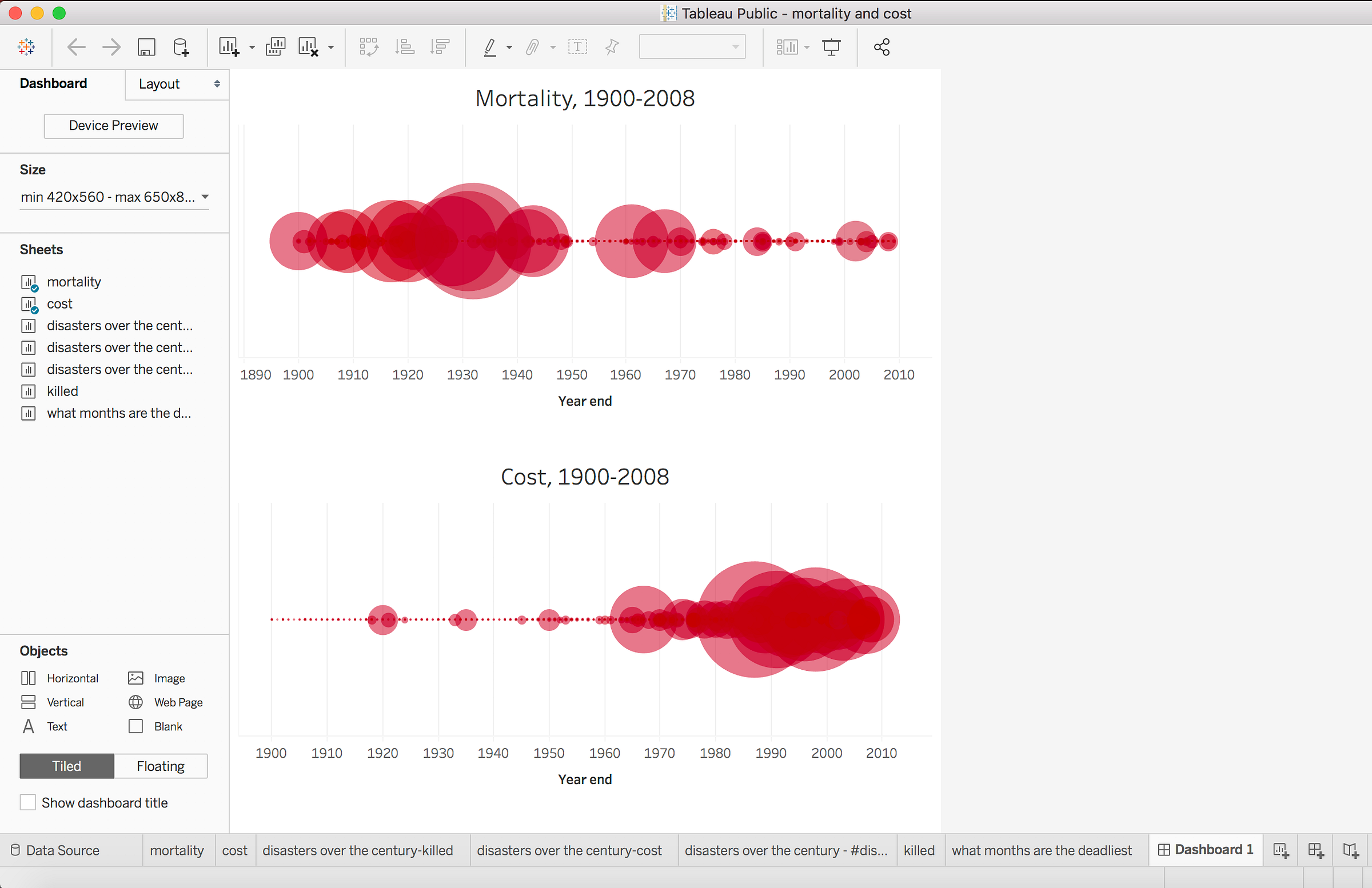
Task: Enable Show dashboard title checkbox
Action: [x=27, y=802]
